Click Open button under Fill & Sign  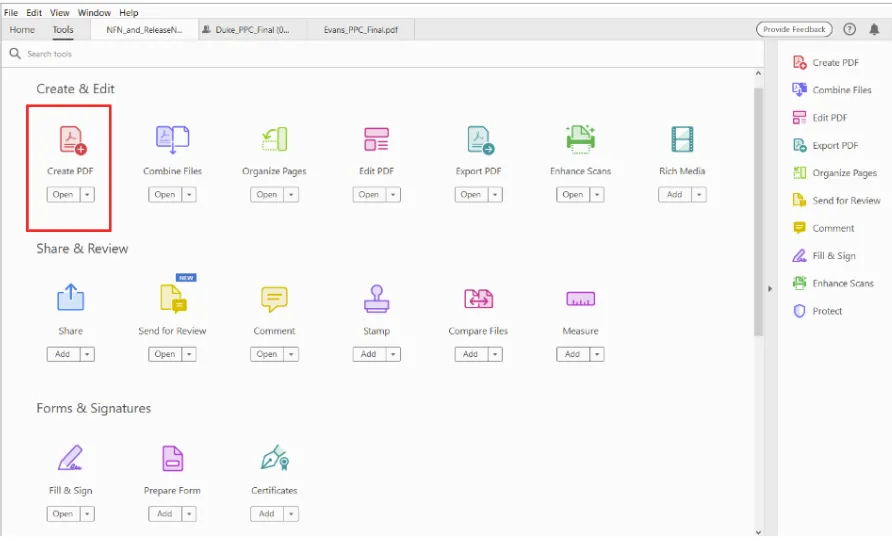[63, 514]
